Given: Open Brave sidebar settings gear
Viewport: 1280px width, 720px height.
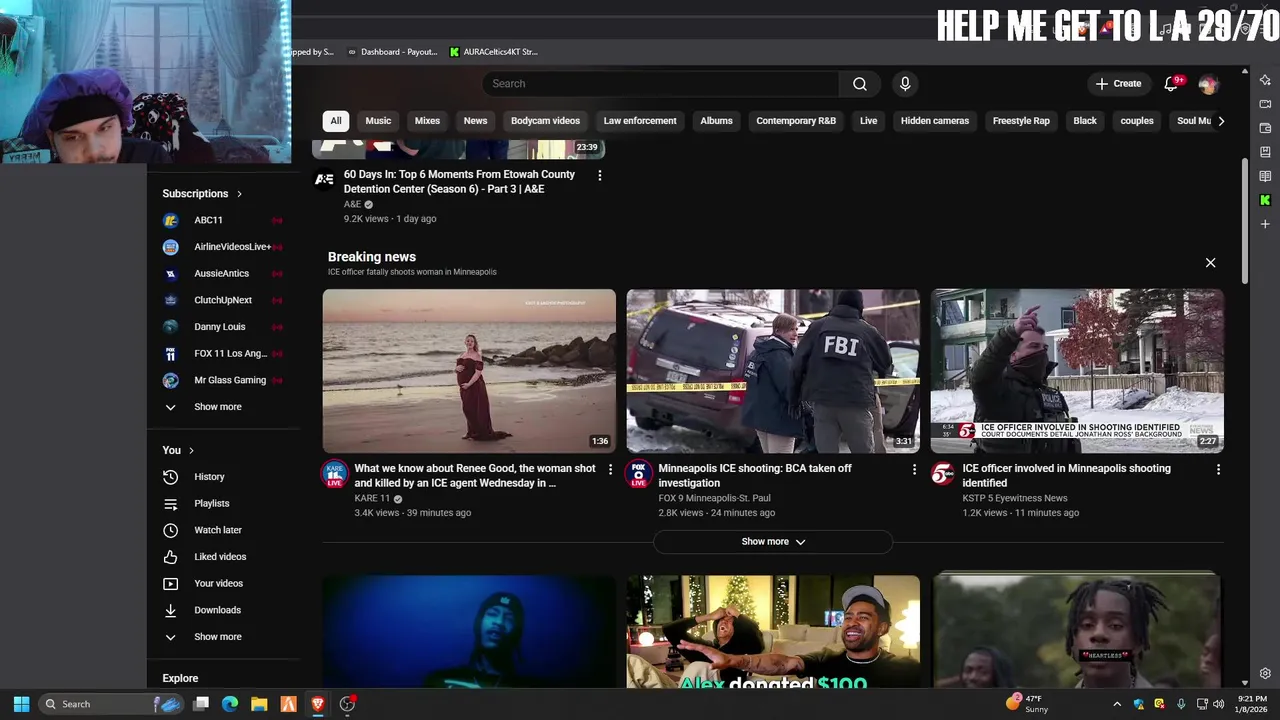Looking at the screenshot, I should click(1265, 673).
